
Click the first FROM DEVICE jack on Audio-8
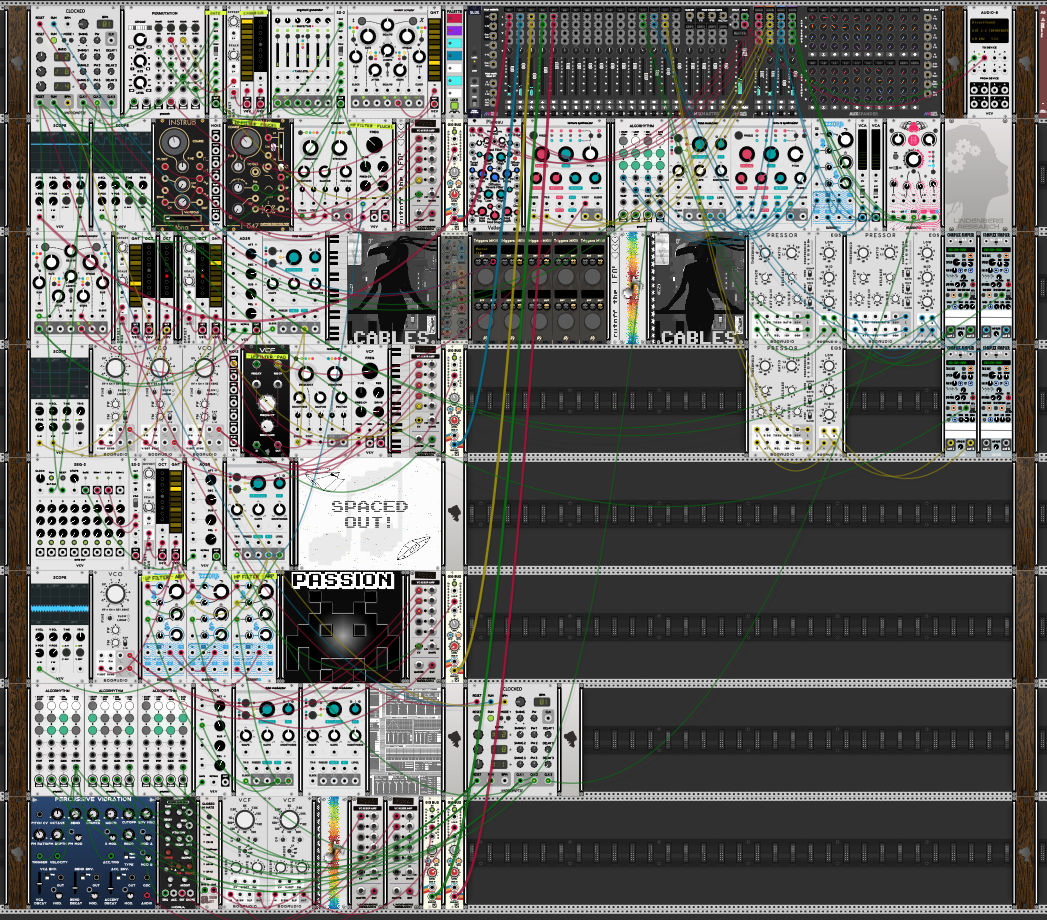(x=974, y=89)
